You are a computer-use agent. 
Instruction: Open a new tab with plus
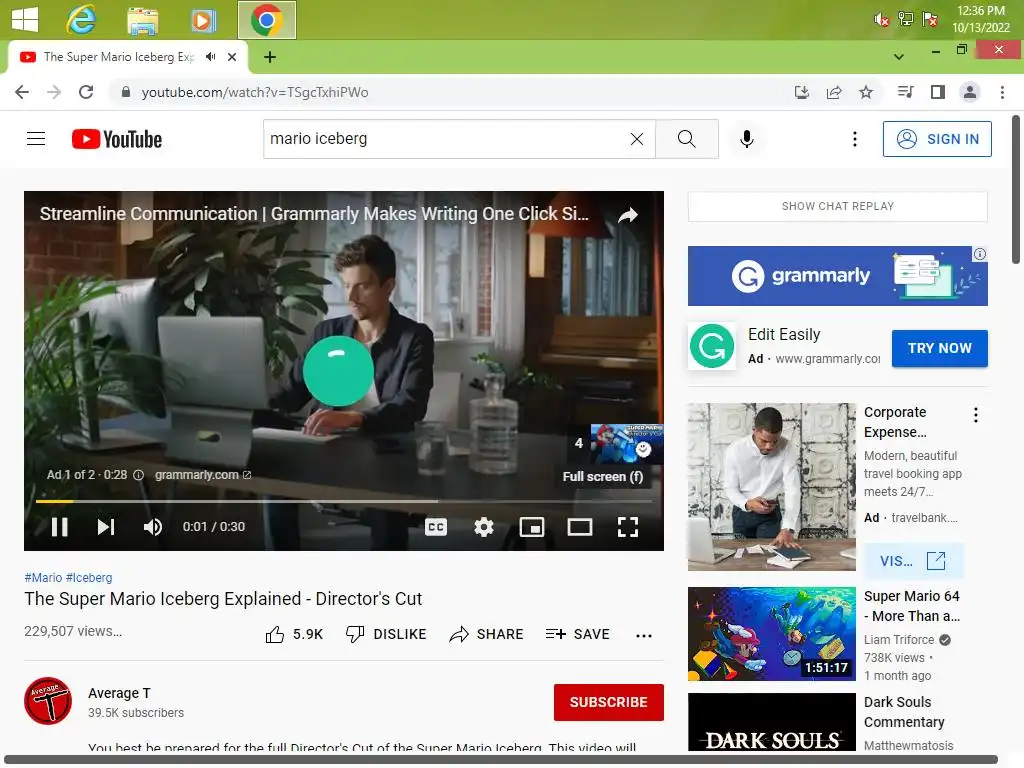pos(270,57)
